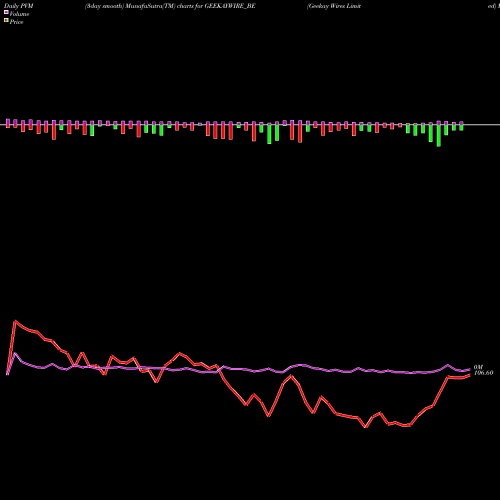Select the 'Price' legend label
500x500 pixels.
(x=16, y=22)
